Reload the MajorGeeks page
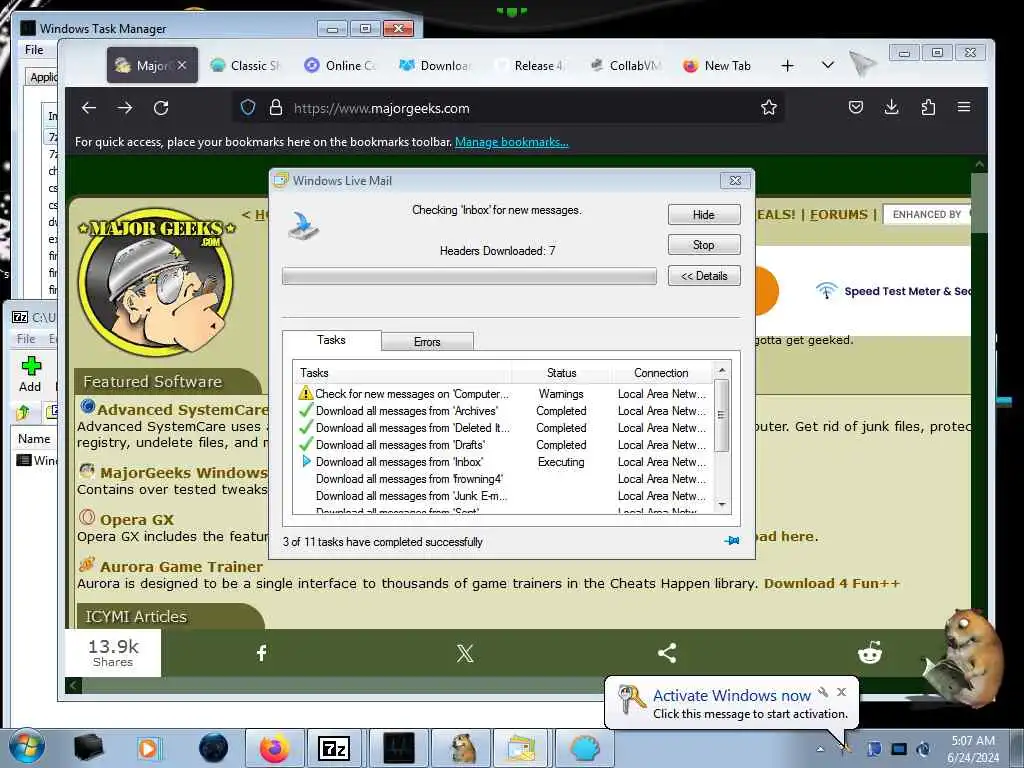Screen dimensions: 1024x768 pos(161,108)
